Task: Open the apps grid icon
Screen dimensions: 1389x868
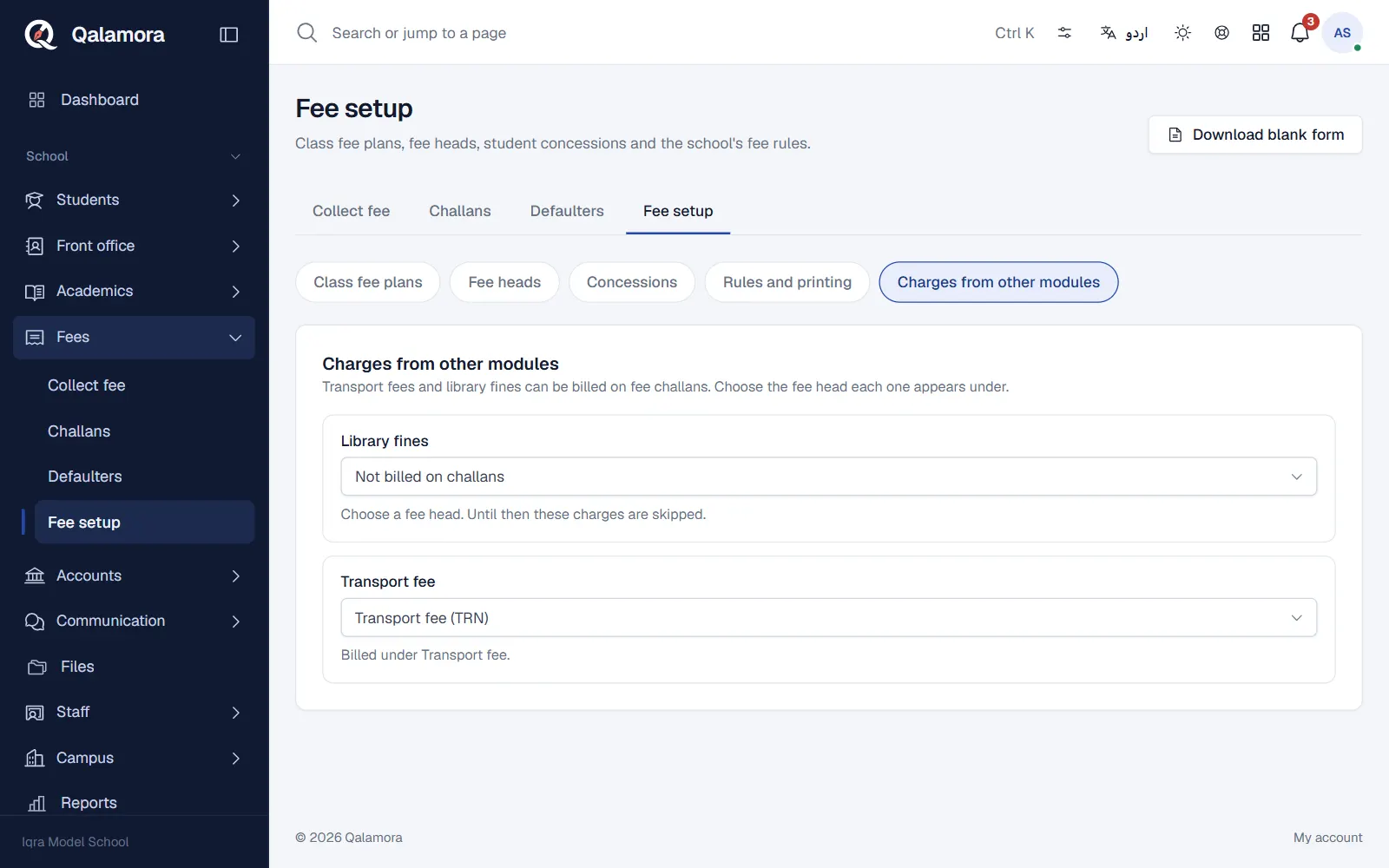Action: (x=1261, y=33)
